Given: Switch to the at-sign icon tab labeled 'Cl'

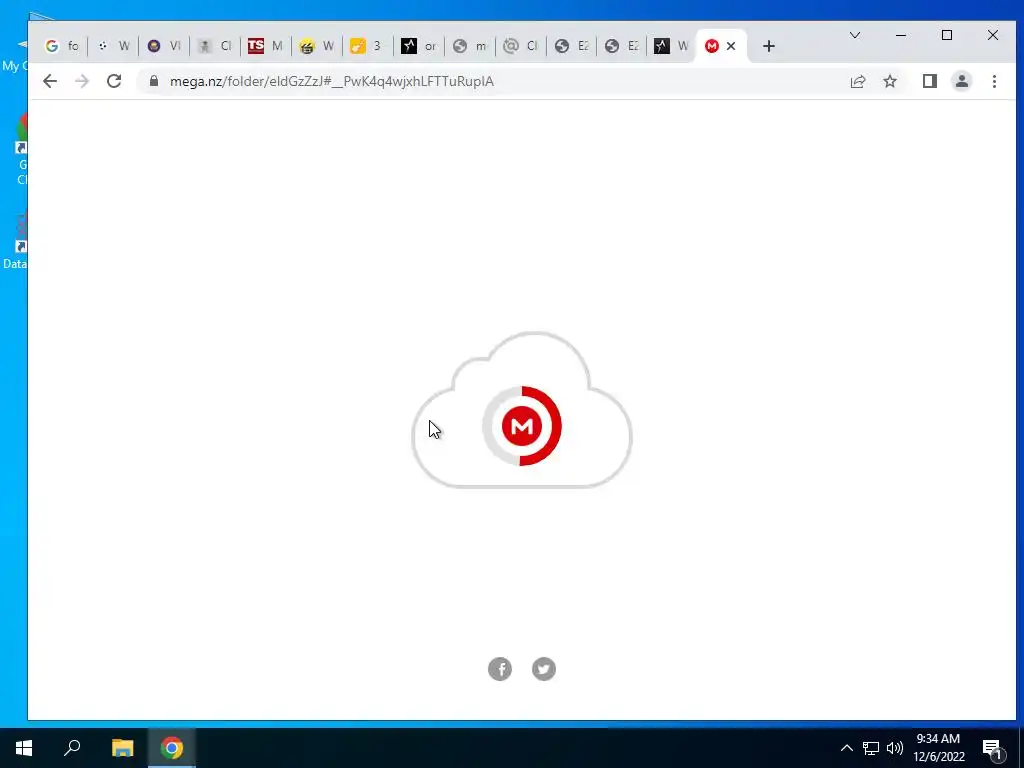Looking at the screenshot, I should (x=520, y=46).
